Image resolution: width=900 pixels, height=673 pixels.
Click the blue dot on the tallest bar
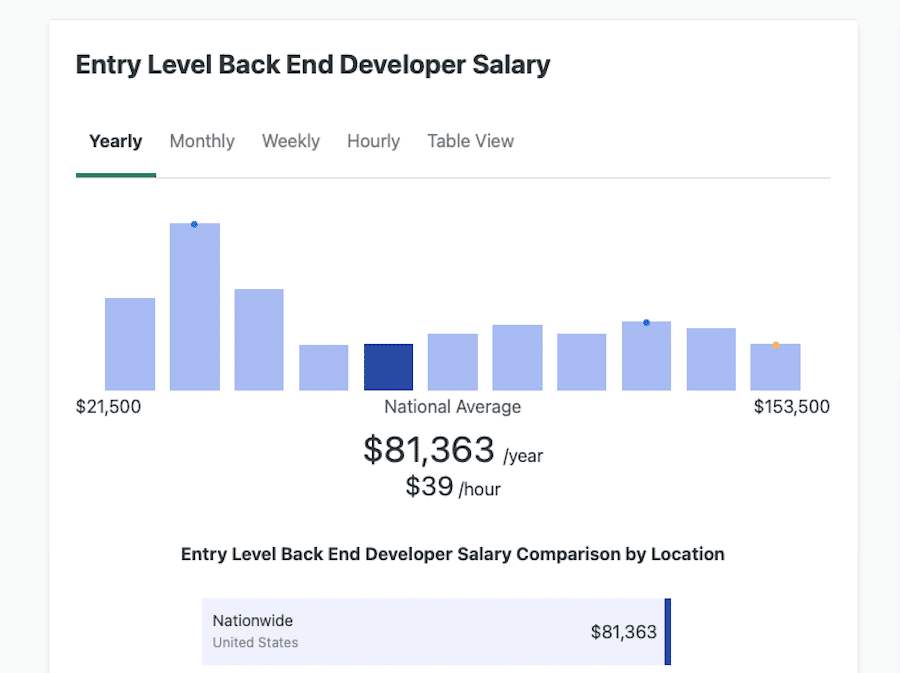(194, 224)
